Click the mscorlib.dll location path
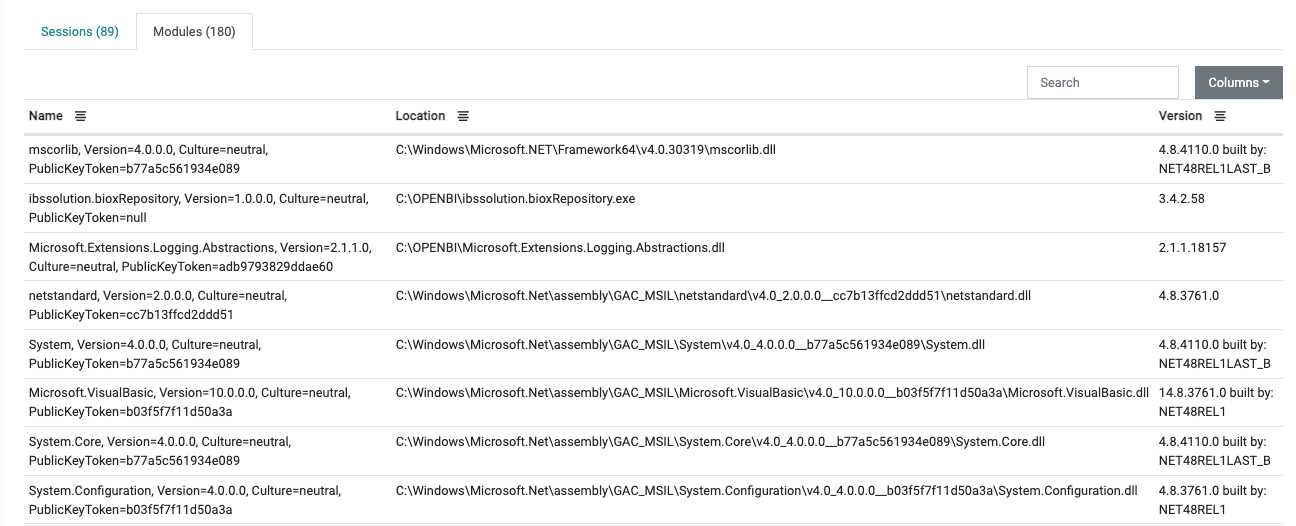The width and height of the screenshot is (1296, 526). 585,150
